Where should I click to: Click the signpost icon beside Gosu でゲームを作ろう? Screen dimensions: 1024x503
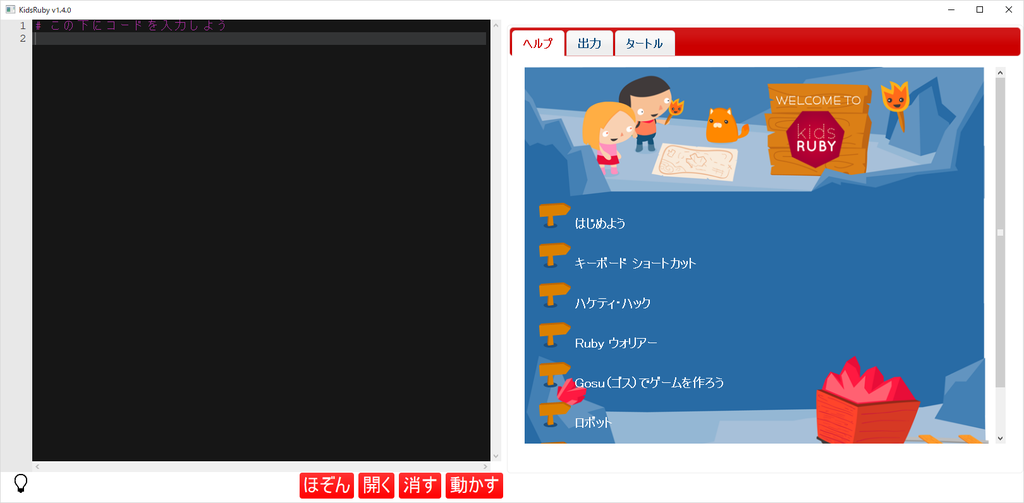click(x=554, y=375)
